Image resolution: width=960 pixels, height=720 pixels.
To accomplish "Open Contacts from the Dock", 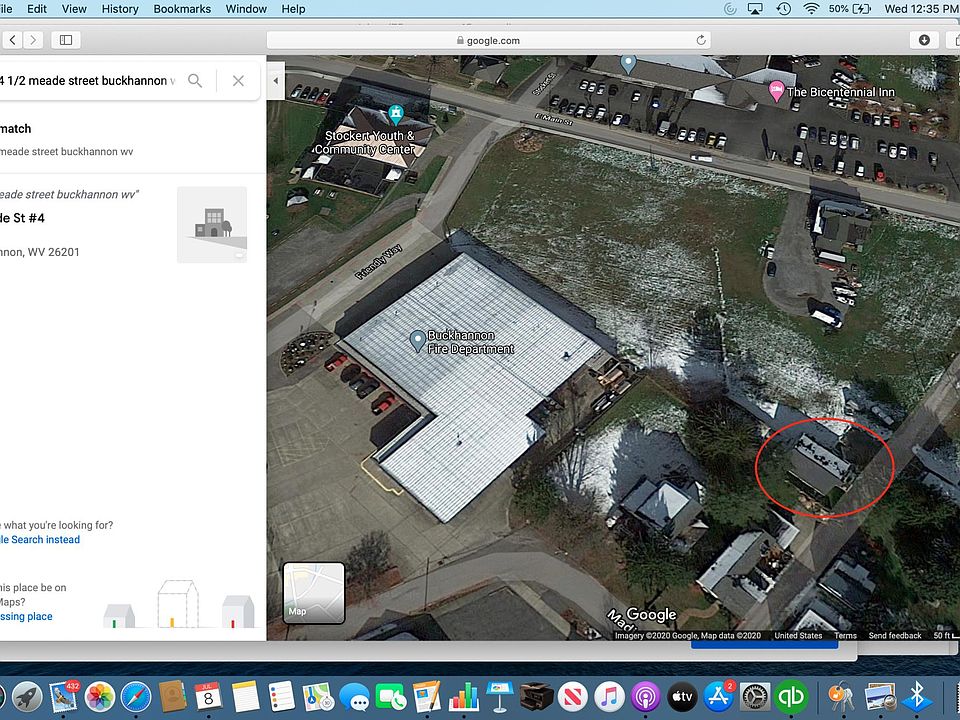I will click(x=172, y=697).
